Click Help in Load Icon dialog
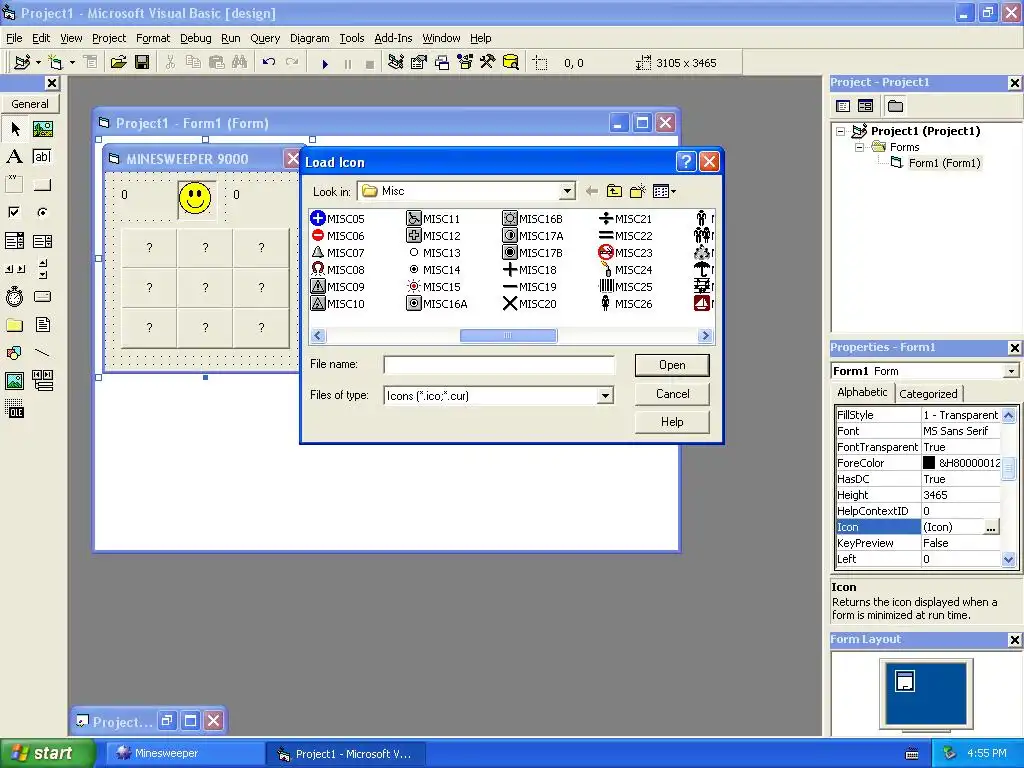This screenshot has width=1024, height=768. point(672,422)
